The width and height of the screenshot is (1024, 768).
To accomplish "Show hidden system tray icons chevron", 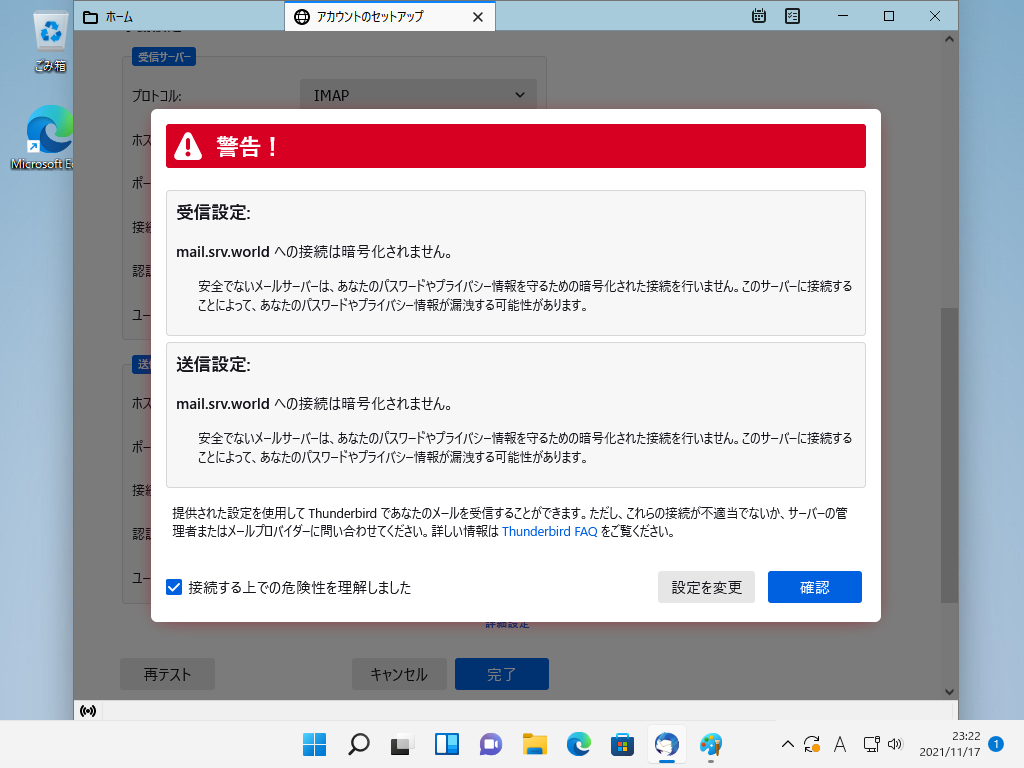I will (788, 744).
